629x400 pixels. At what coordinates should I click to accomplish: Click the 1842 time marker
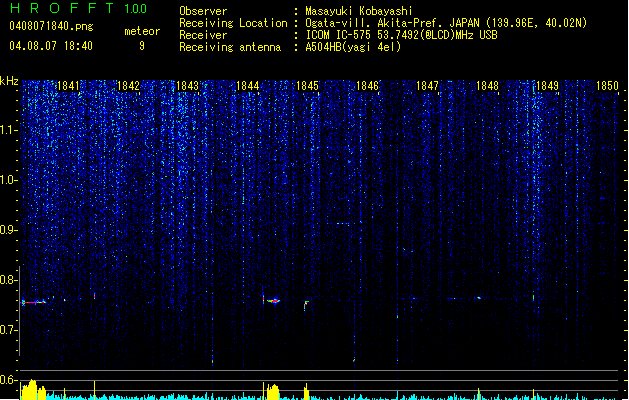[128, 86]
